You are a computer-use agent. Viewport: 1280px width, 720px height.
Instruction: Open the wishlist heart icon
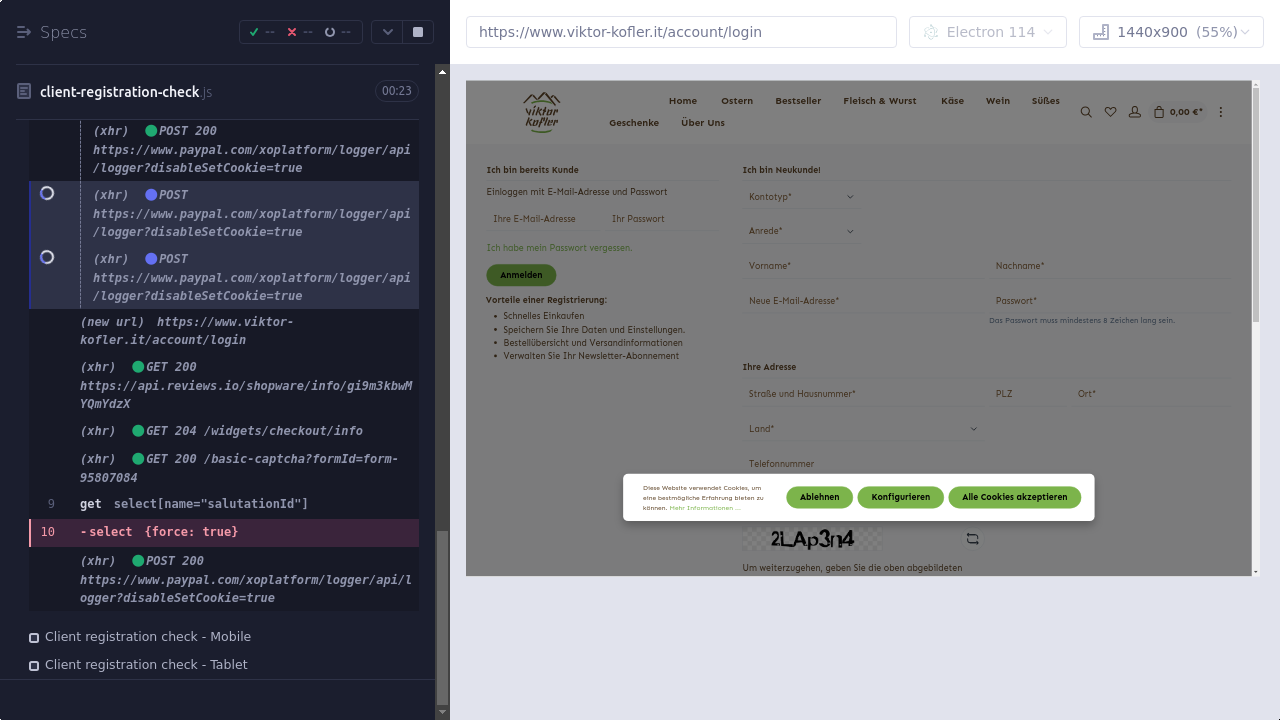[1110, 113]
